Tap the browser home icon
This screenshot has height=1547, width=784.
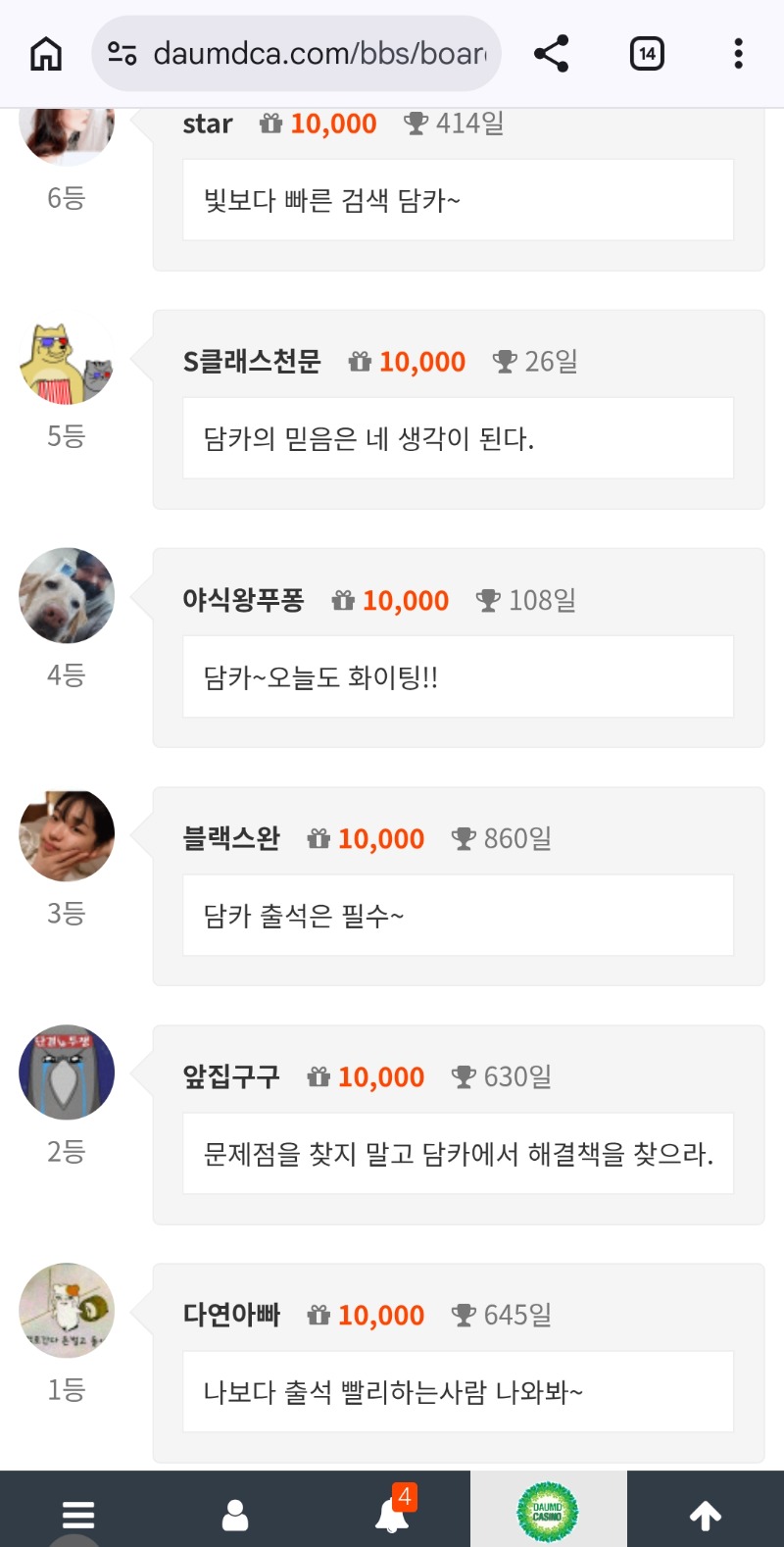46,53
